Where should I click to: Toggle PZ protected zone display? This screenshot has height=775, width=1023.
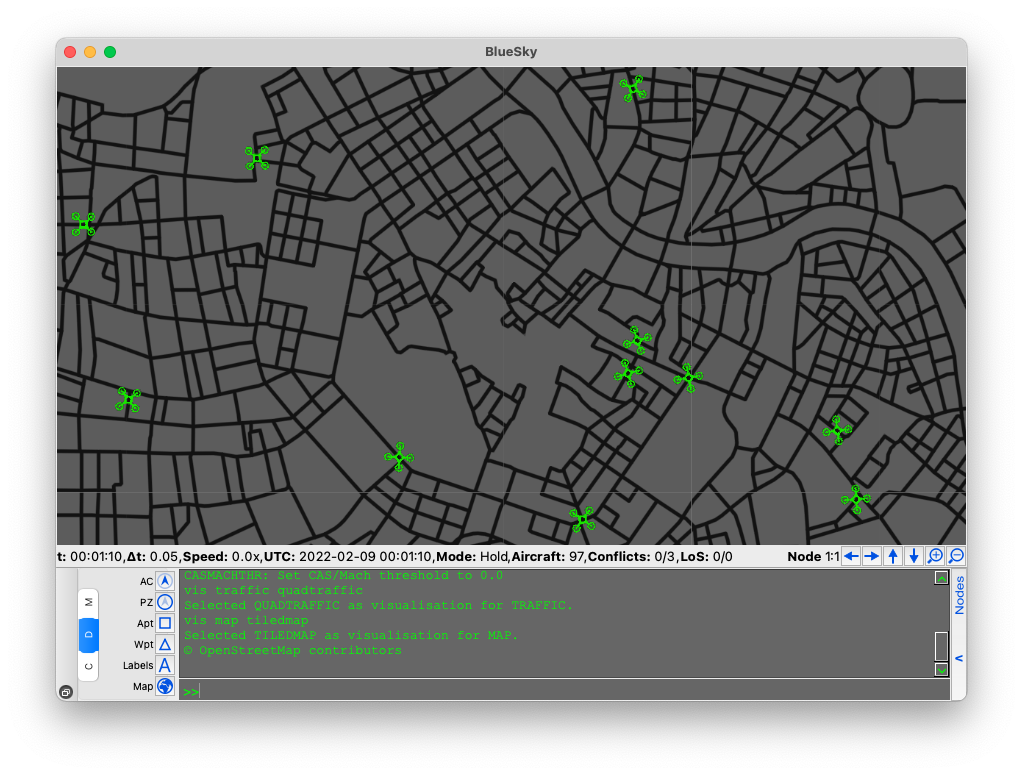click(x=165, y=602)
